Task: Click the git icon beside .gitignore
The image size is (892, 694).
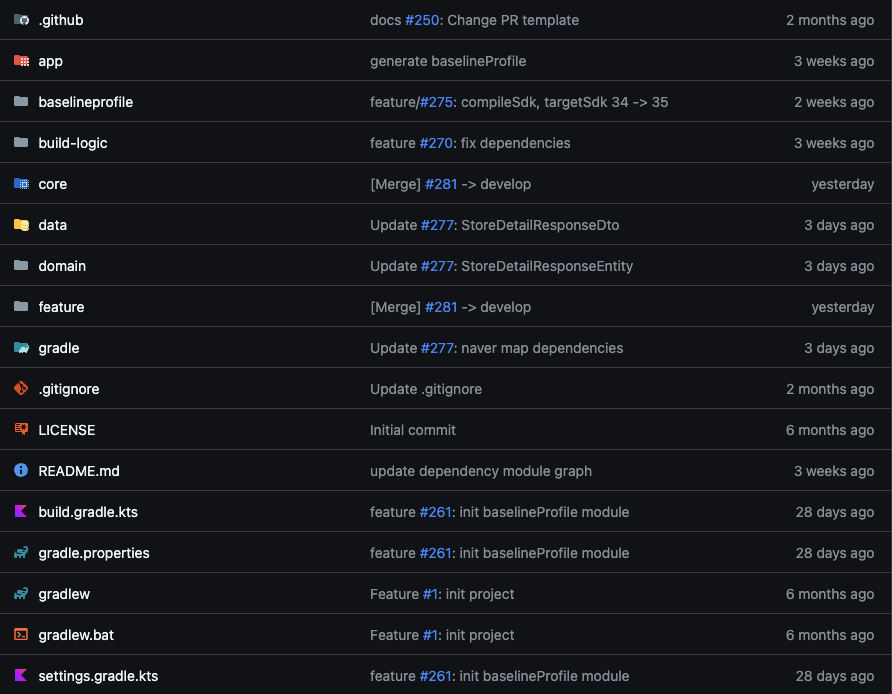Action: pos(21,389)
